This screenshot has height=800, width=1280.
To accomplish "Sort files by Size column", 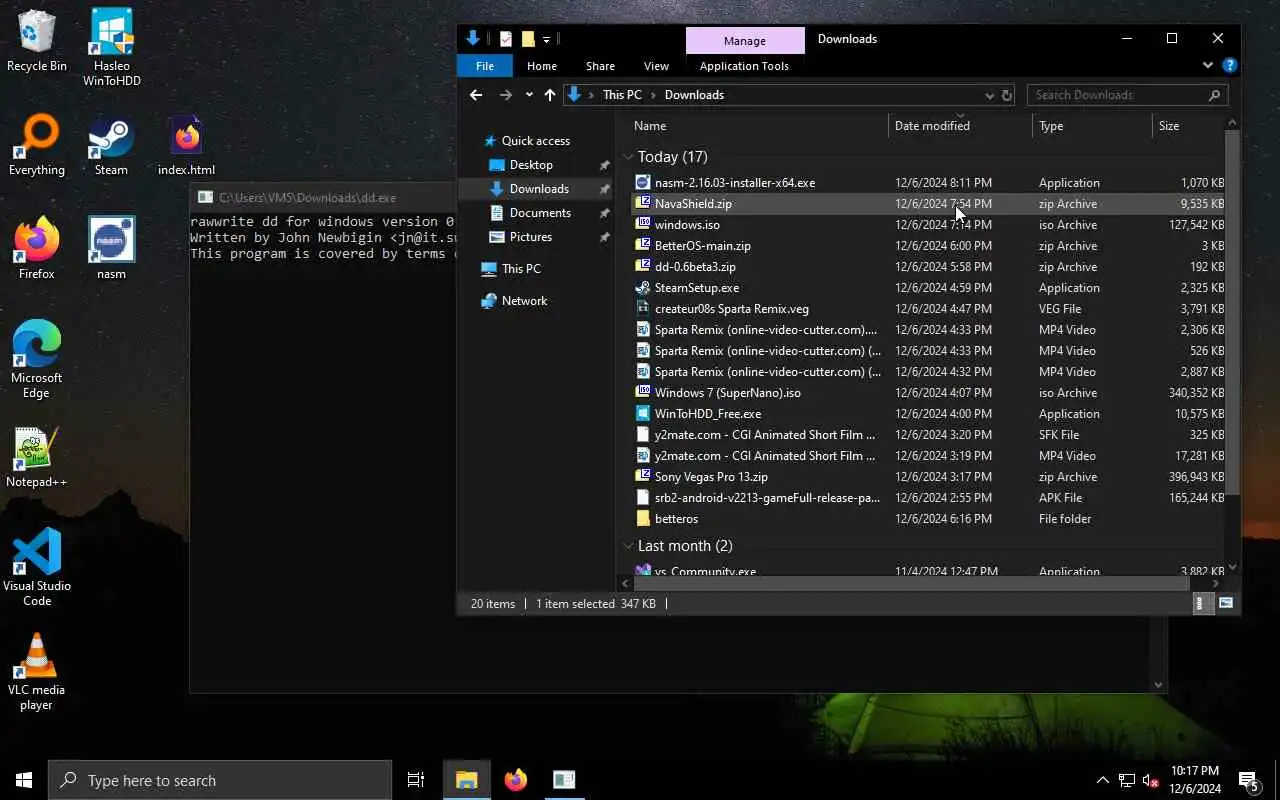I will click(1188, 126).
